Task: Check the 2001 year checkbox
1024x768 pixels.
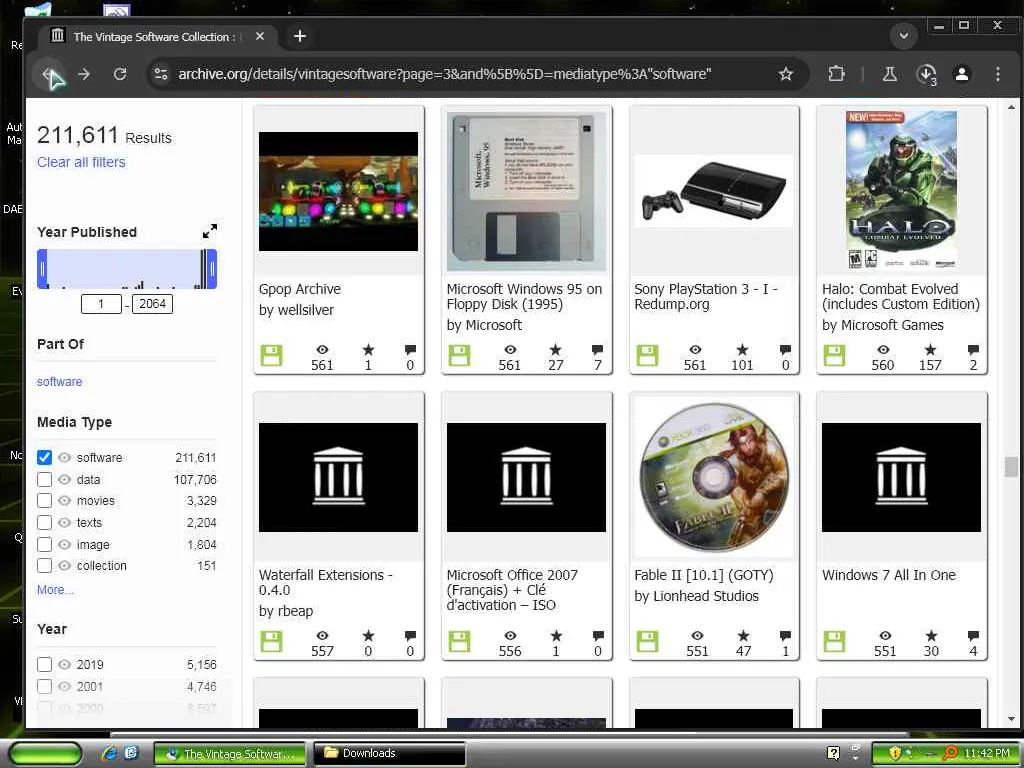Action: tap(44, 686)
